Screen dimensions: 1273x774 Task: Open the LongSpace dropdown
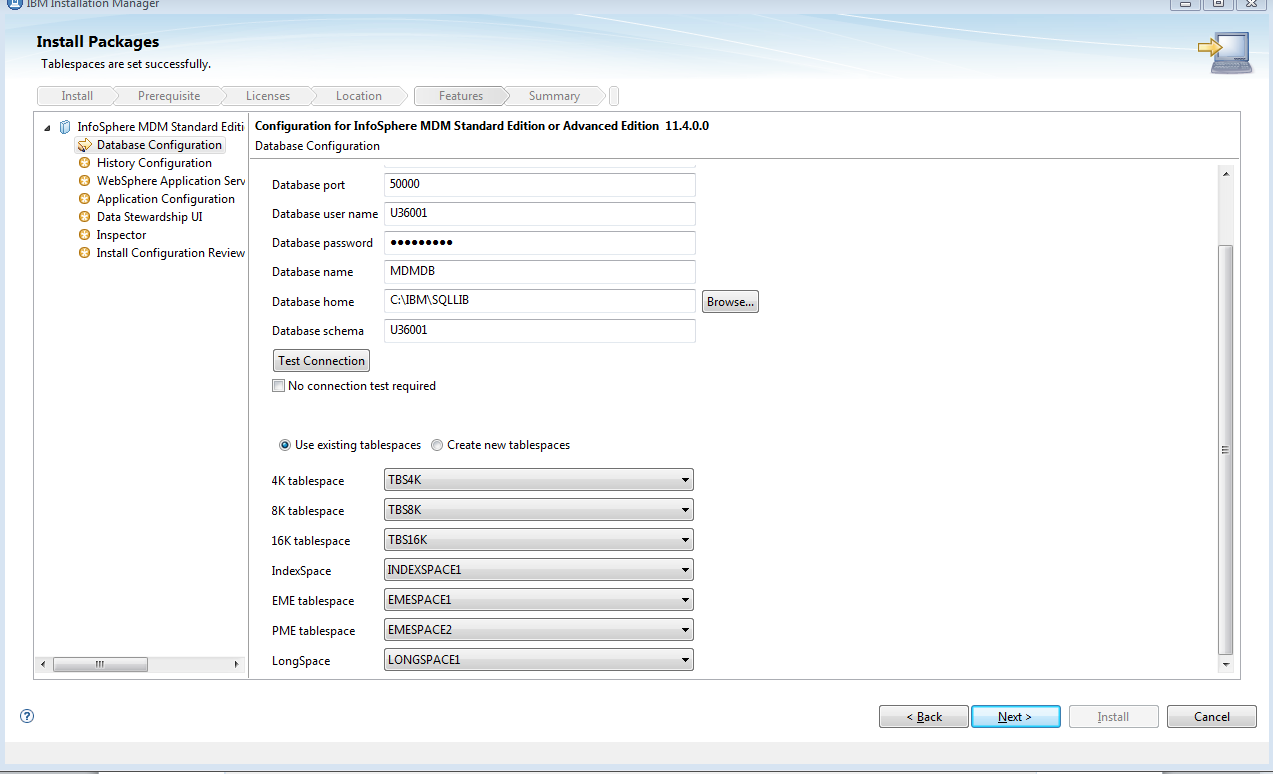click(x=539, y=660)
